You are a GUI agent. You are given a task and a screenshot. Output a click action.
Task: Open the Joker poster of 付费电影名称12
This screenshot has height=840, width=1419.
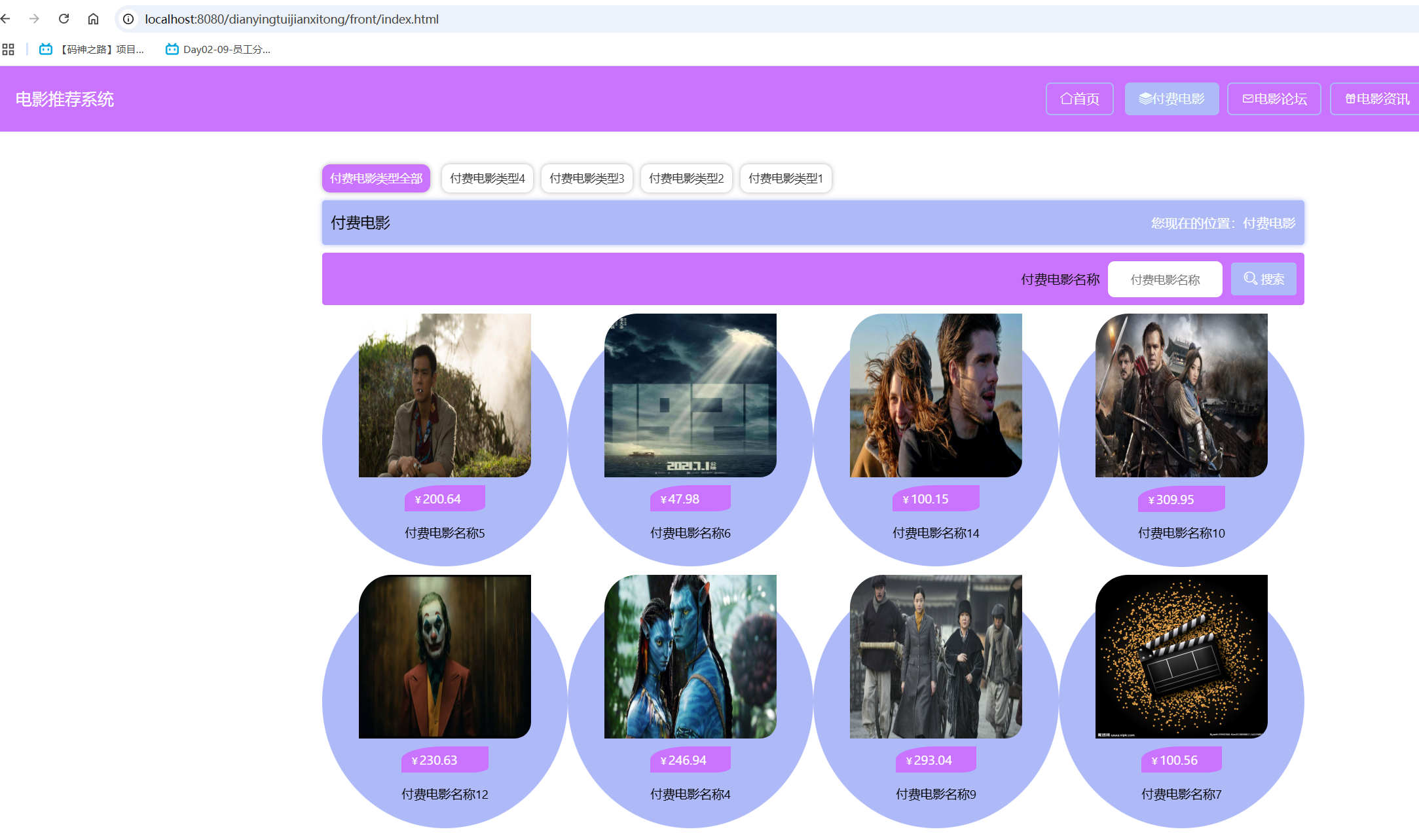click(445, 657)
